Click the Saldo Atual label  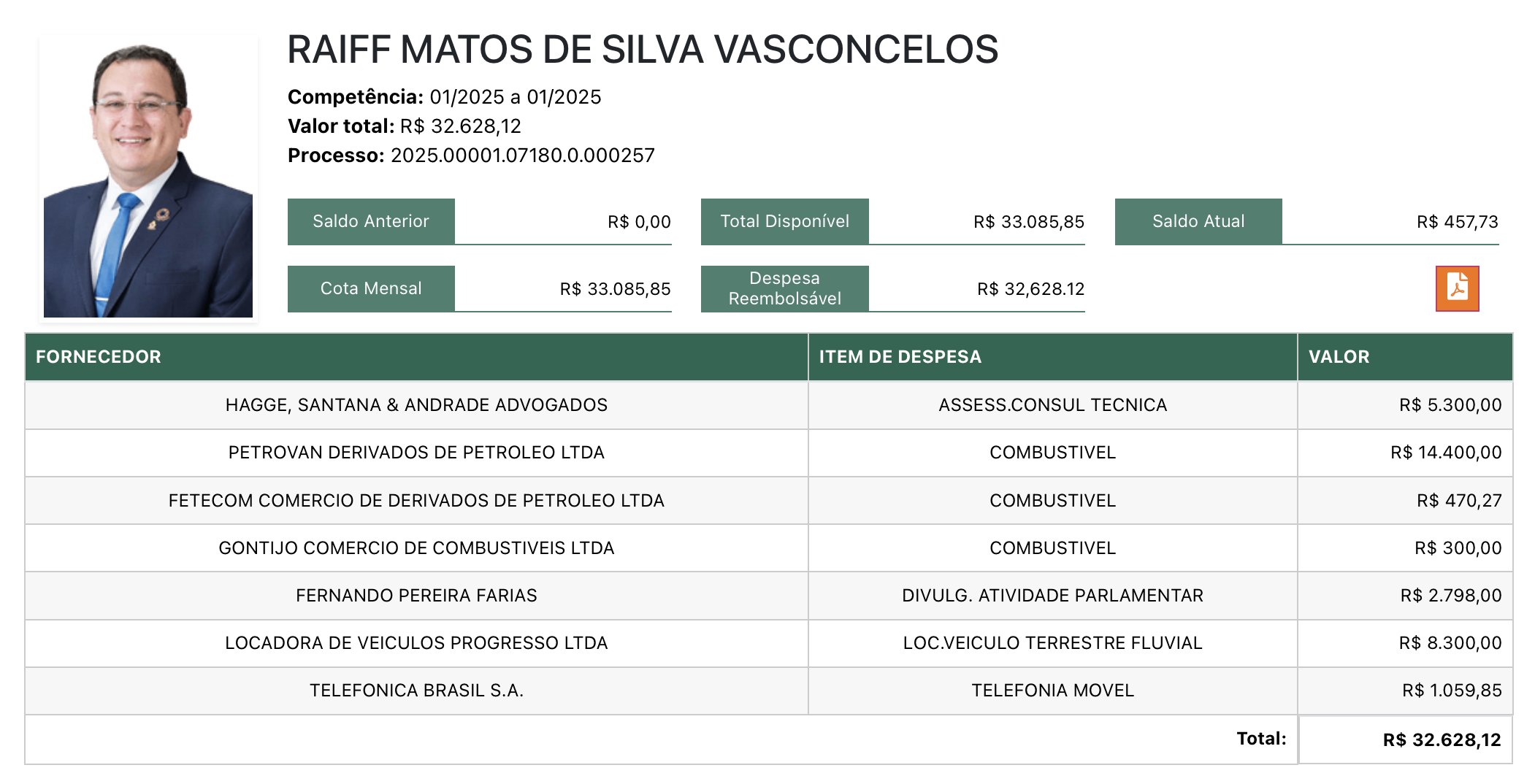coord(1198,222)
